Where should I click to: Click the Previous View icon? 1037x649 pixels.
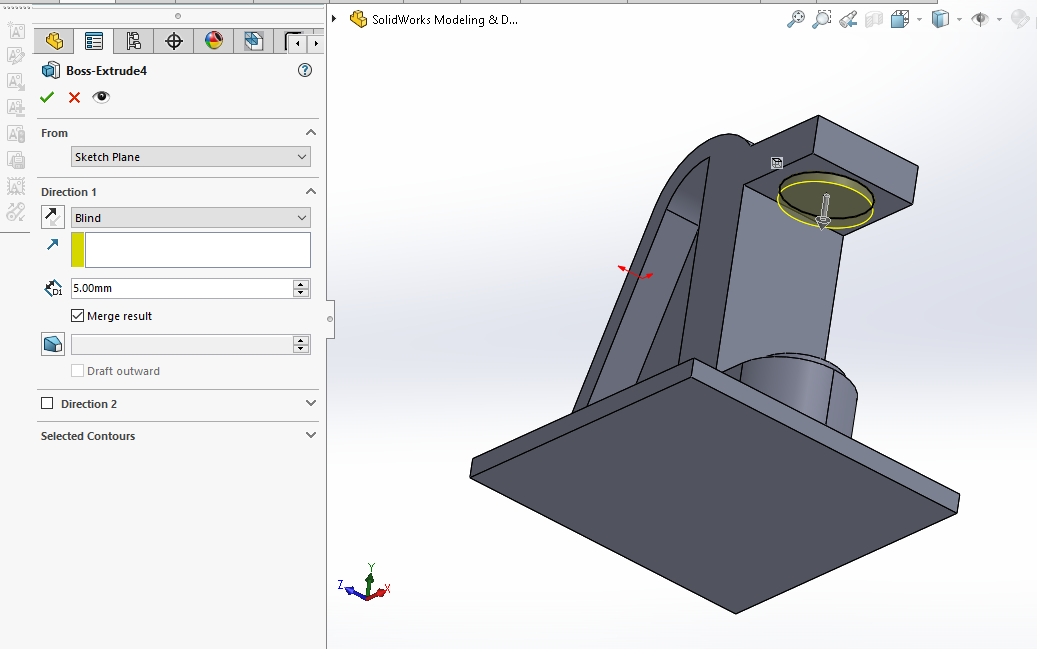click(x=848, y=19)
